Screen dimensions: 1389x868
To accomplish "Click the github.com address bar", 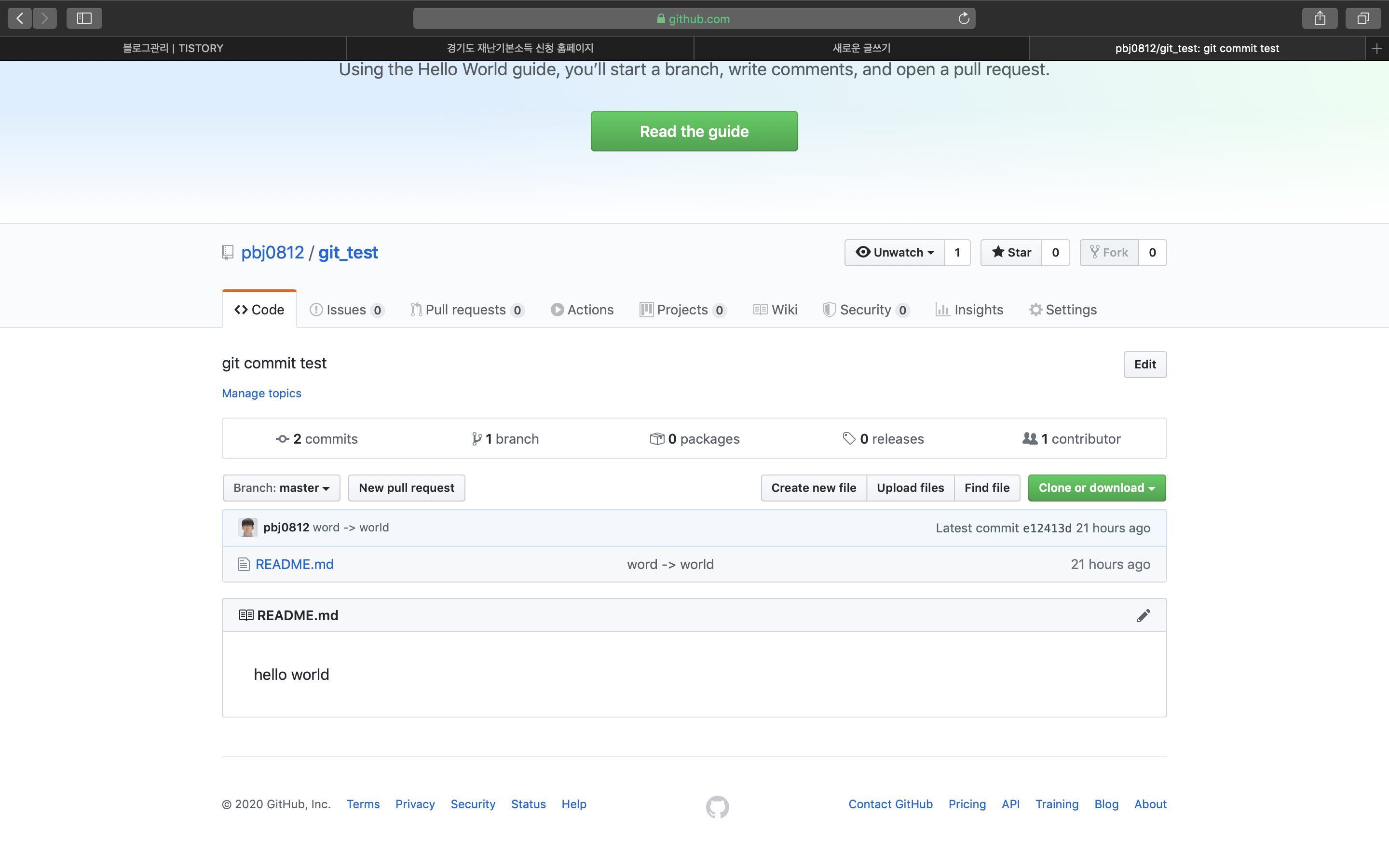I will pyautogui.click(x=694, y=18).
